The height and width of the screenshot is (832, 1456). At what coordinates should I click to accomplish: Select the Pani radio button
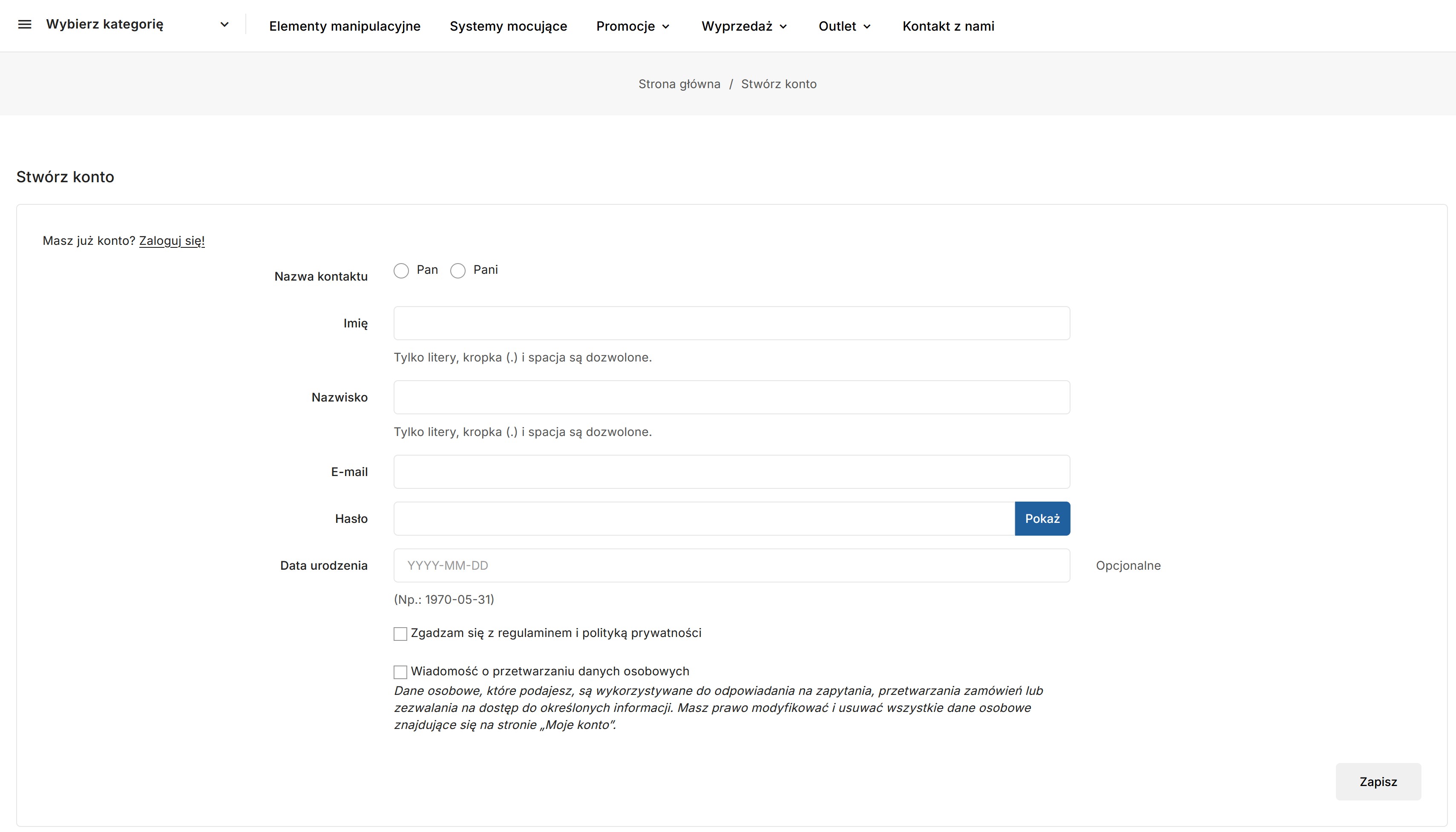coord(458,270)
